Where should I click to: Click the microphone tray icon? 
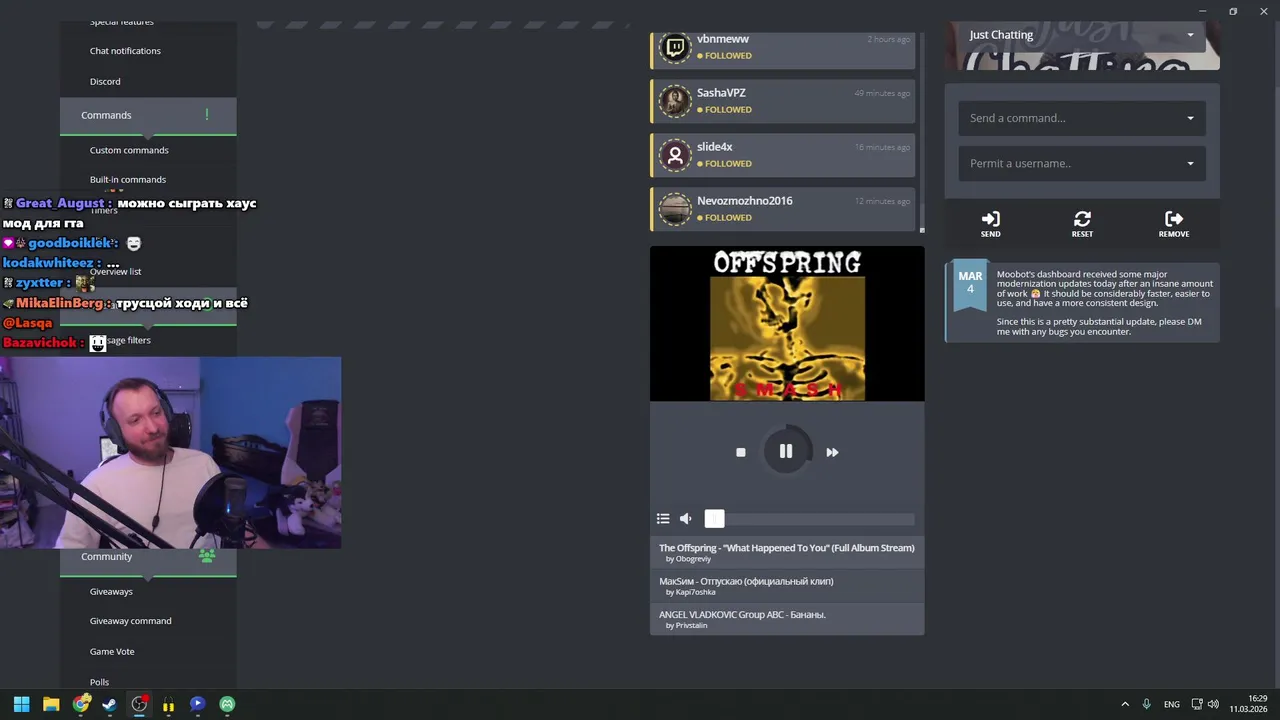[1146, 704]
